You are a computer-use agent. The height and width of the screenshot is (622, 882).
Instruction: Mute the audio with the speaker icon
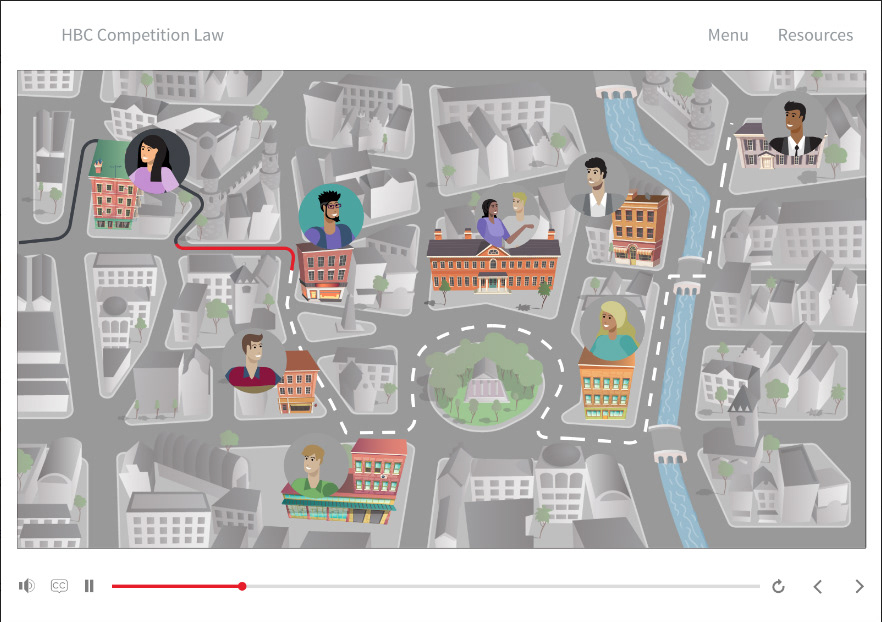tap(26, 586)
